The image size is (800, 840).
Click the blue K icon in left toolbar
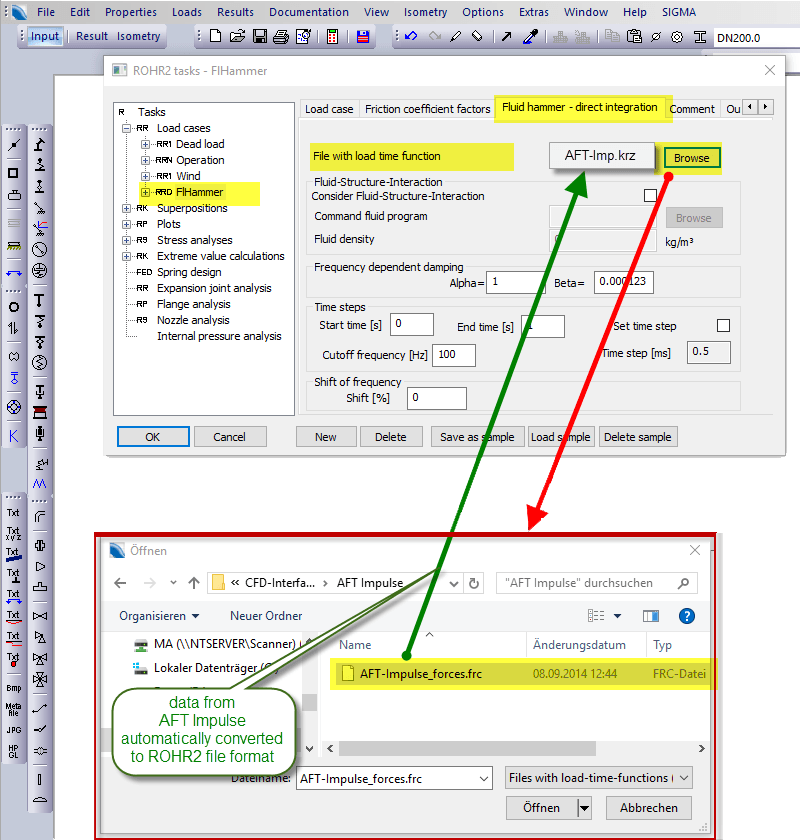pos(14,436)
